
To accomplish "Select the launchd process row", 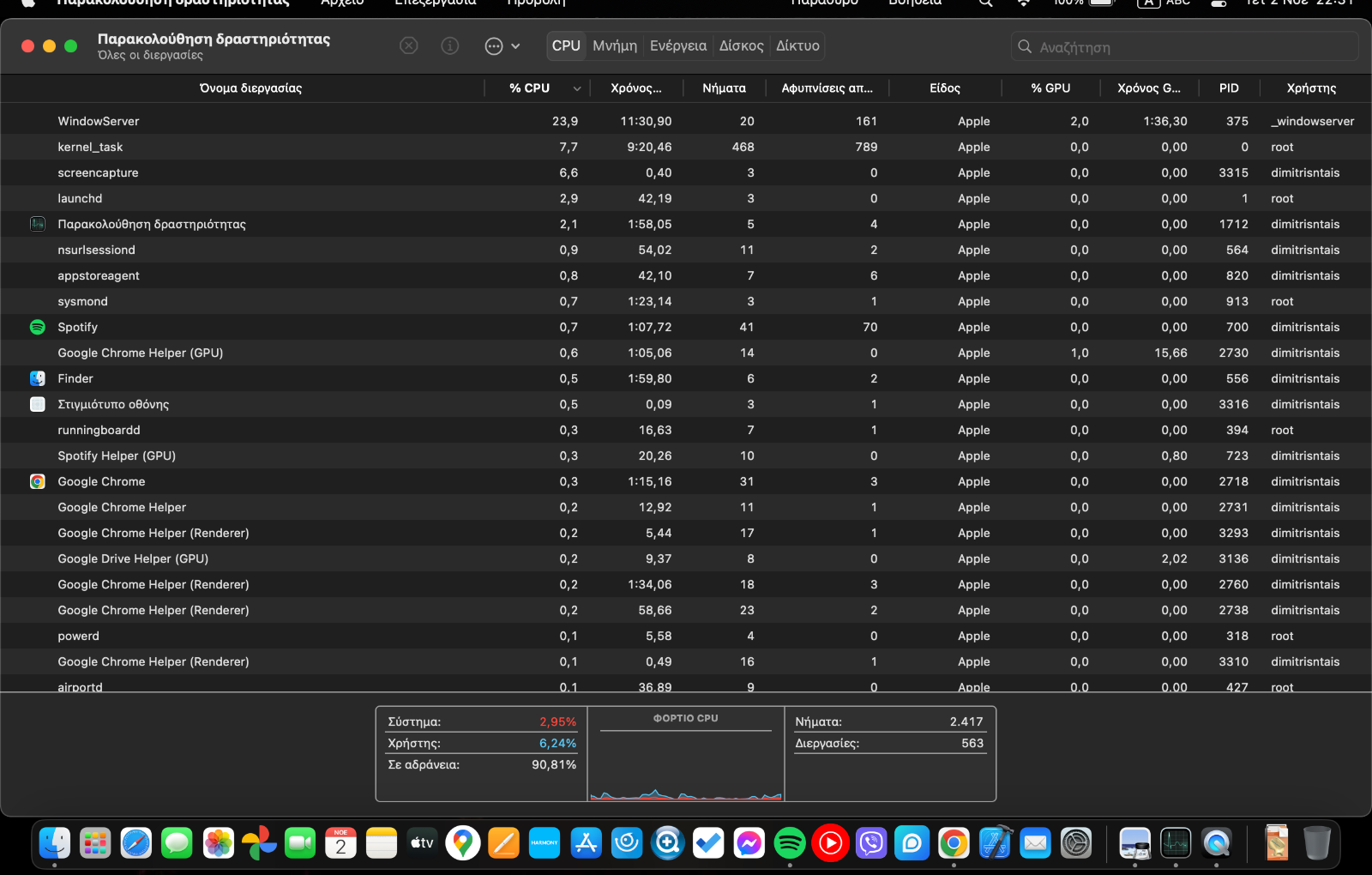I will click(x=686, y=198).
